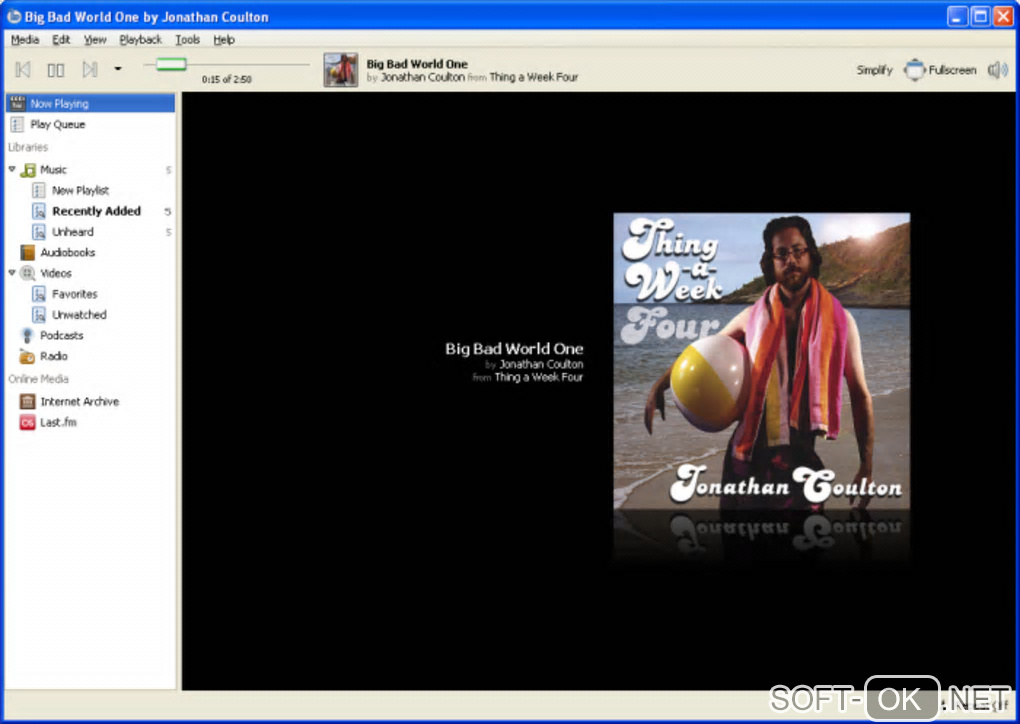
Task: Open the Audiobooks library
Action: pyautogui.click(x=68, y=252)
